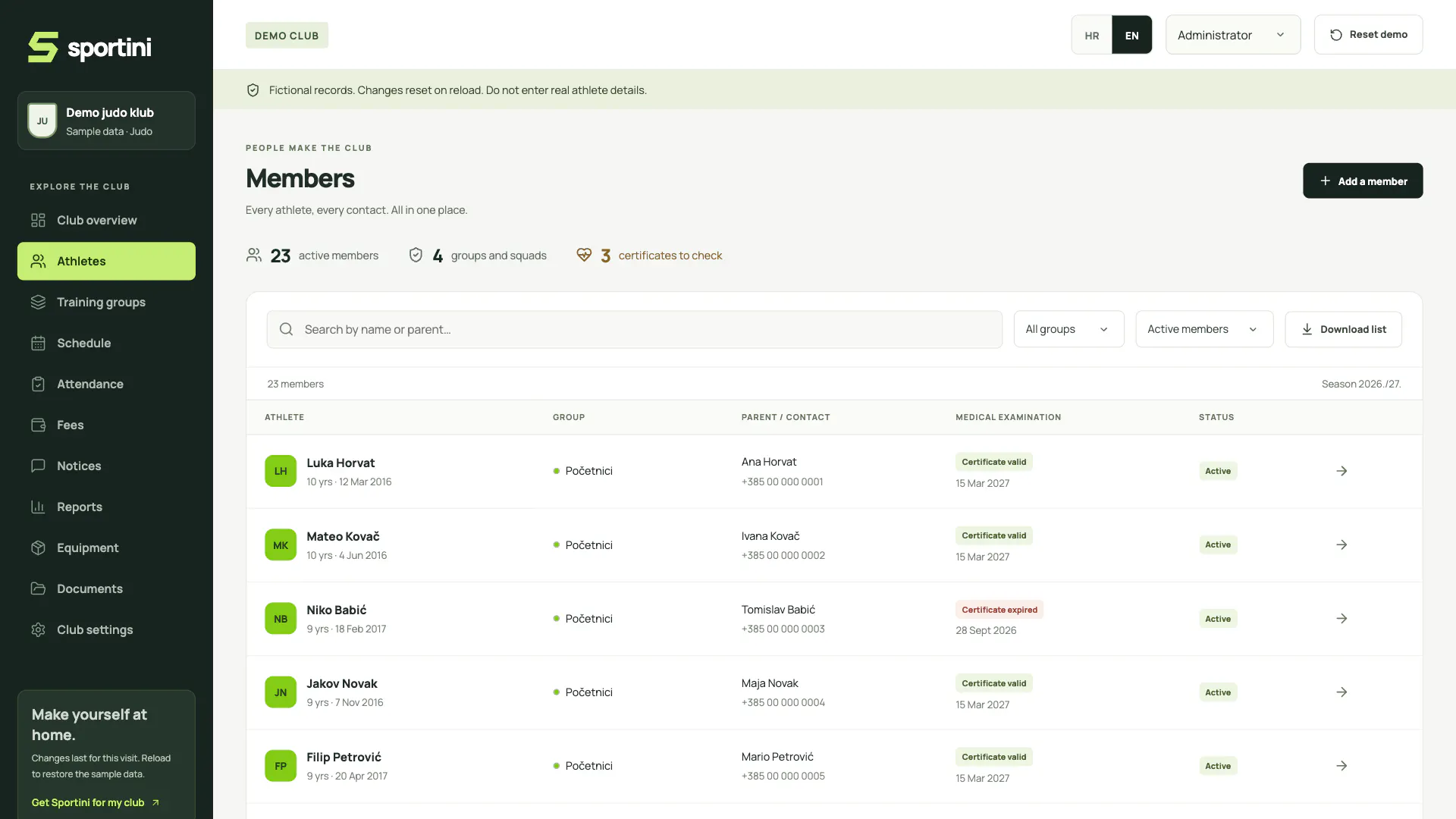Click the Reset demo button
Viewport: 1456px width, 819px height.
tap(1368, 35)
